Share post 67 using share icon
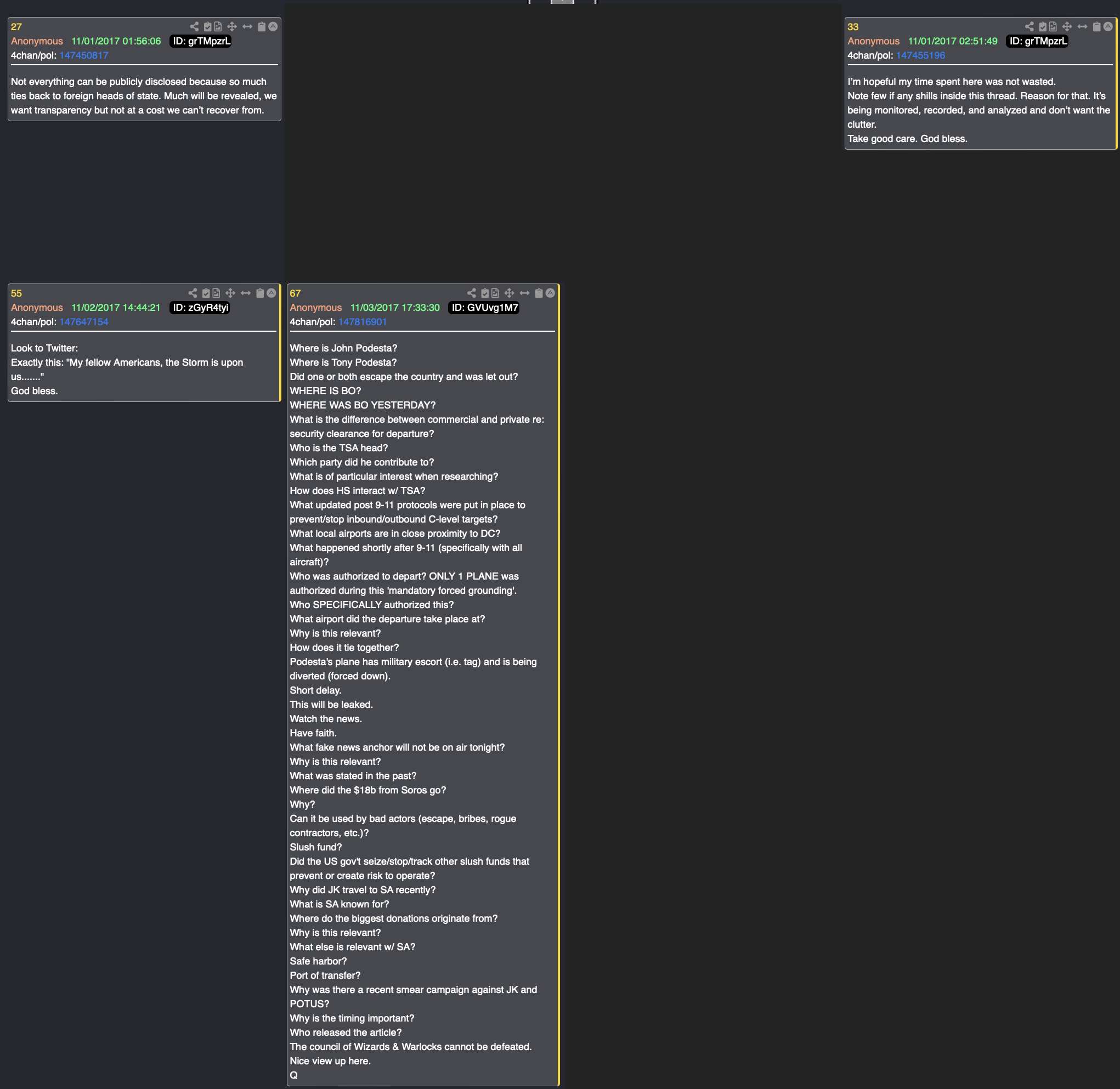 click(472, 293)
